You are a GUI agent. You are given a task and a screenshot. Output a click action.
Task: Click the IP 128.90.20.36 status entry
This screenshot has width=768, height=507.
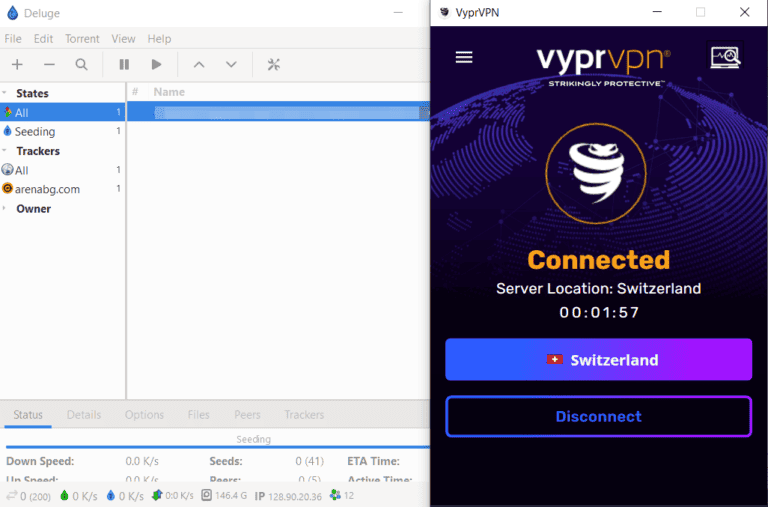click(288, 496)
